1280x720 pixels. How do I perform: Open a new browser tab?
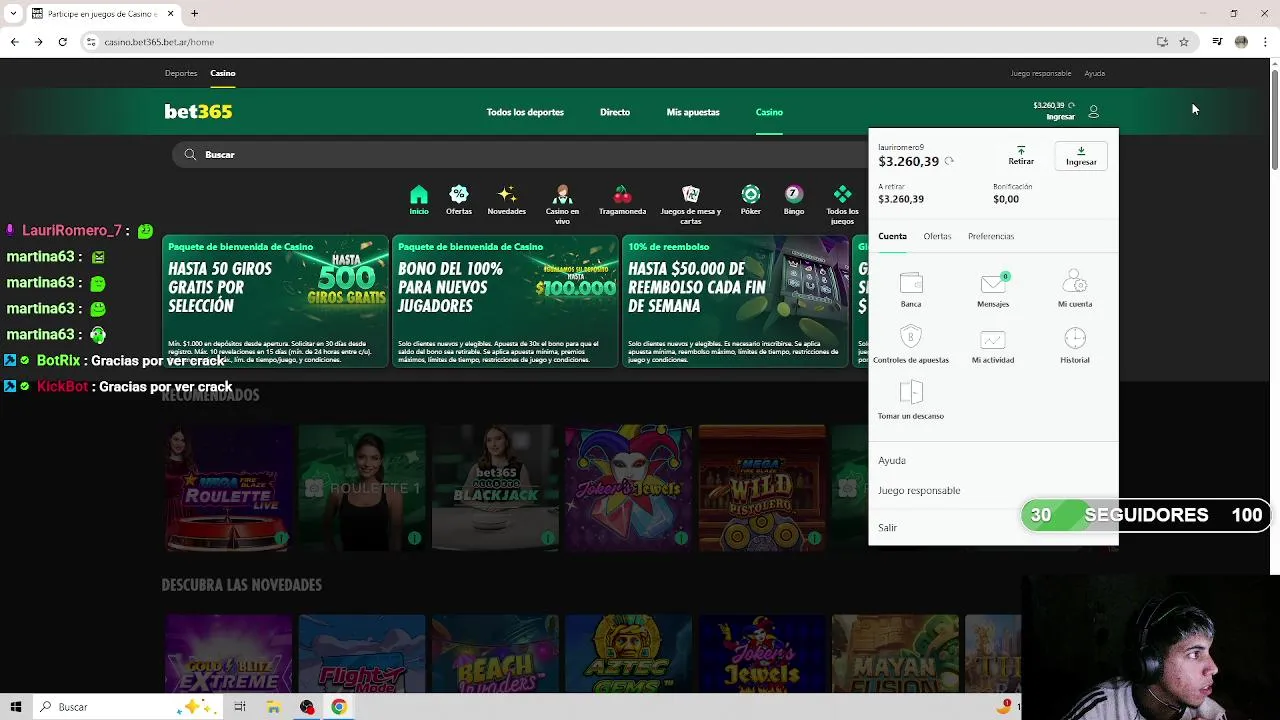[195, 14]
